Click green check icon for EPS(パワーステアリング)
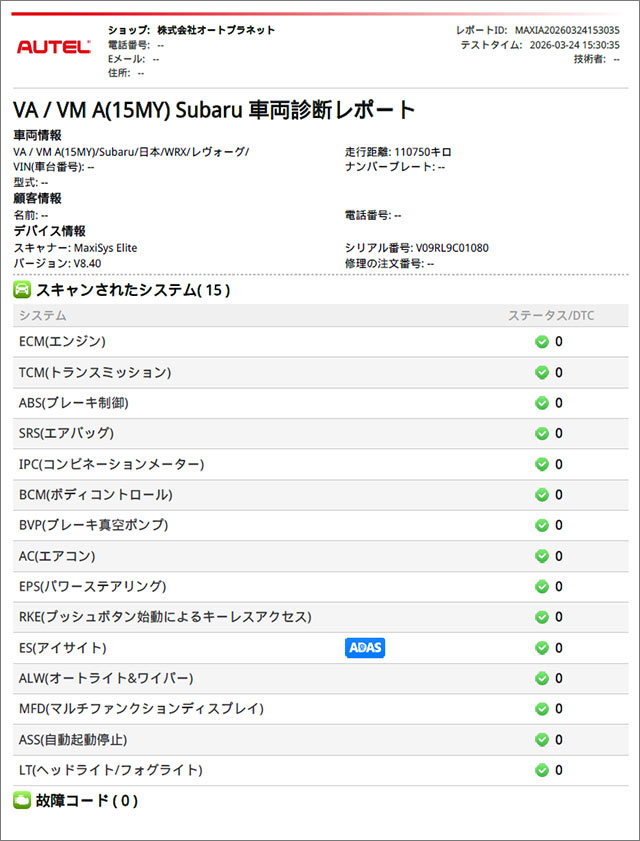Screen dimensions: 640x841 point(542,587)
